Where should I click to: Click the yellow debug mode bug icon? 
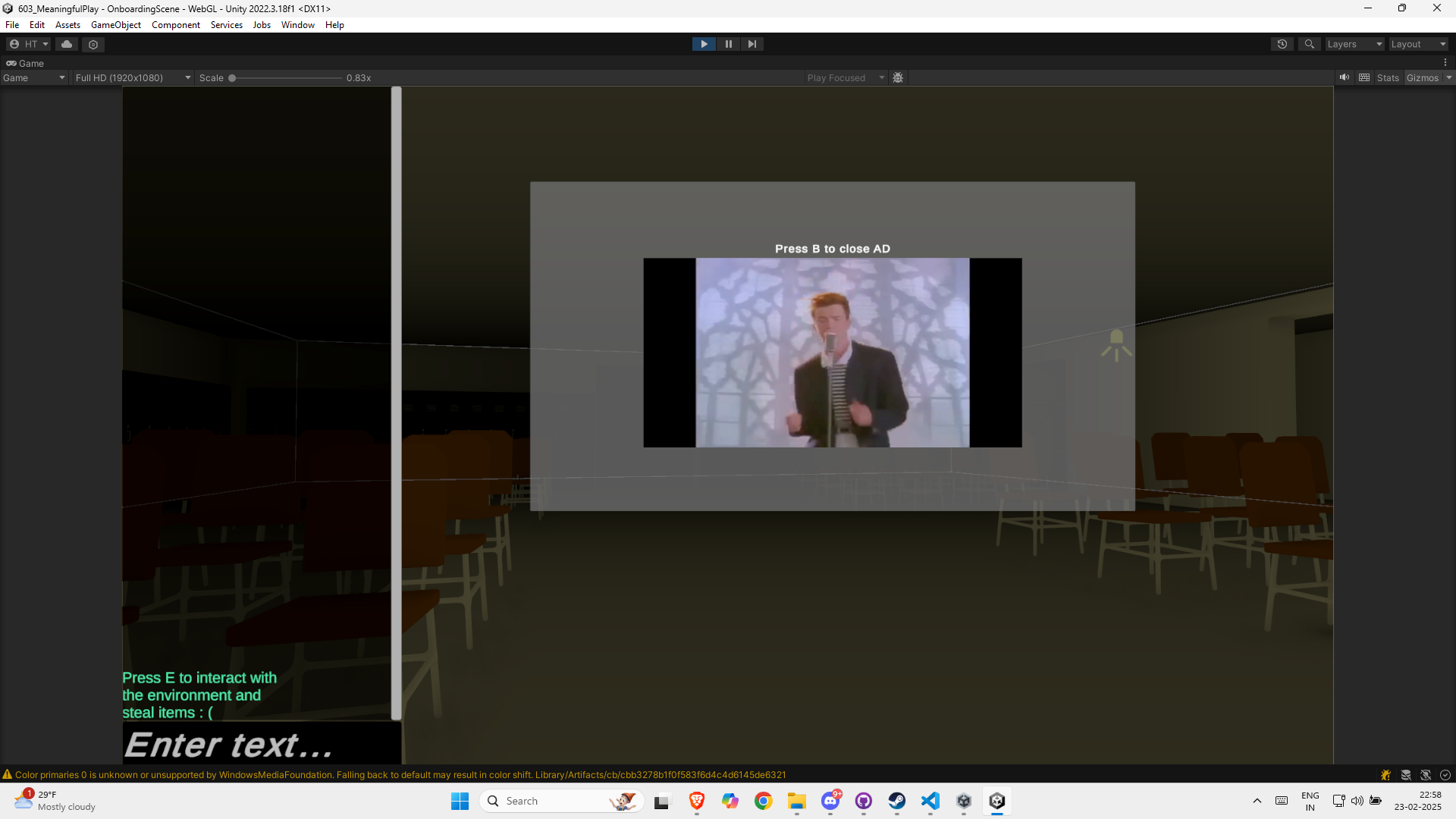pos(1385,775)
